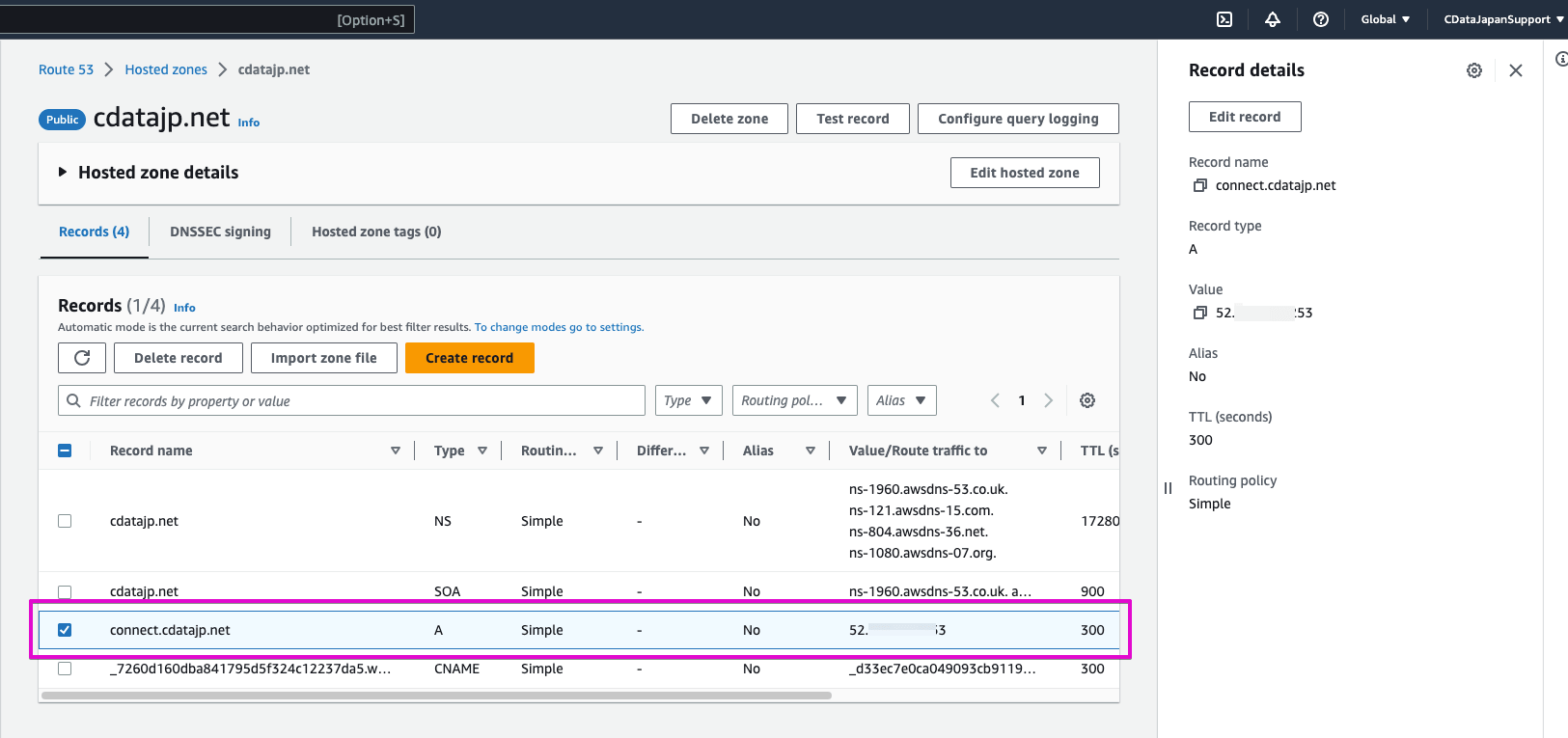
Task: Click the Import zone file button
Action: (x=324, y=358)
